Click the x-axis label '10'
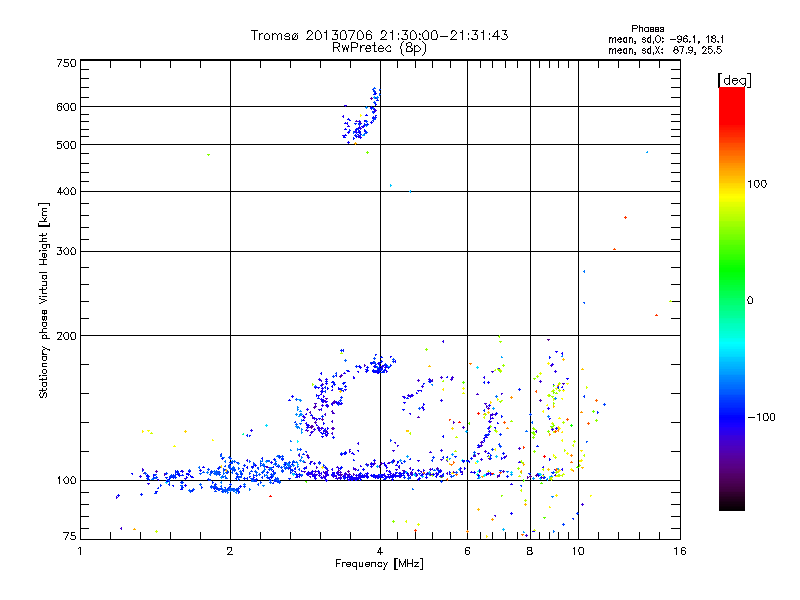 pos(578,551)
